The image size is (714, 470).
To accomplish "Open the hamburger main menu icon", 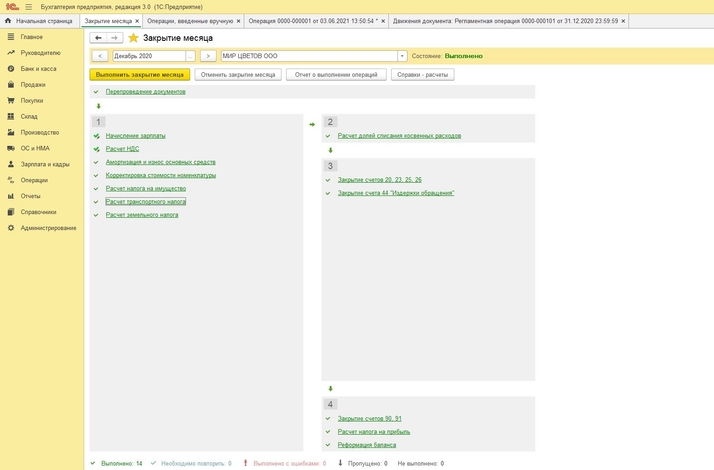I will [x=28, y=6].
